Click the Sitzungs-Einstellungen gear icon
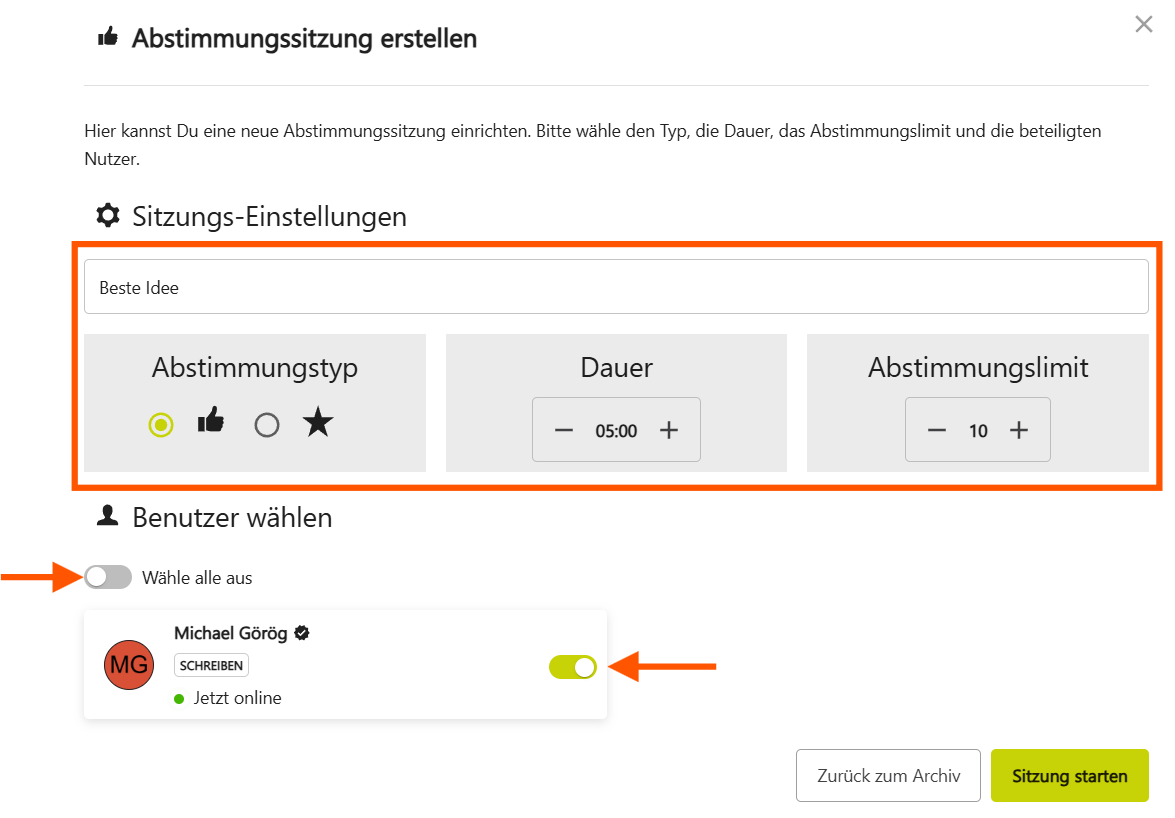1175x818 pixels. click(x=107, y=216)
